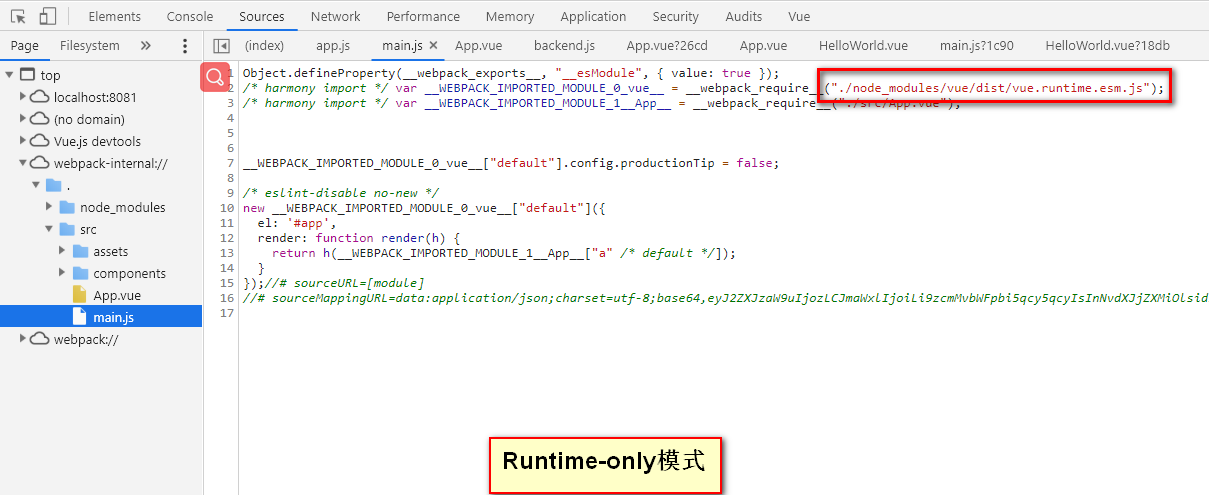Open the Application panel
Viewport: 1209px width, 495px height.
(x=593, y=16)
